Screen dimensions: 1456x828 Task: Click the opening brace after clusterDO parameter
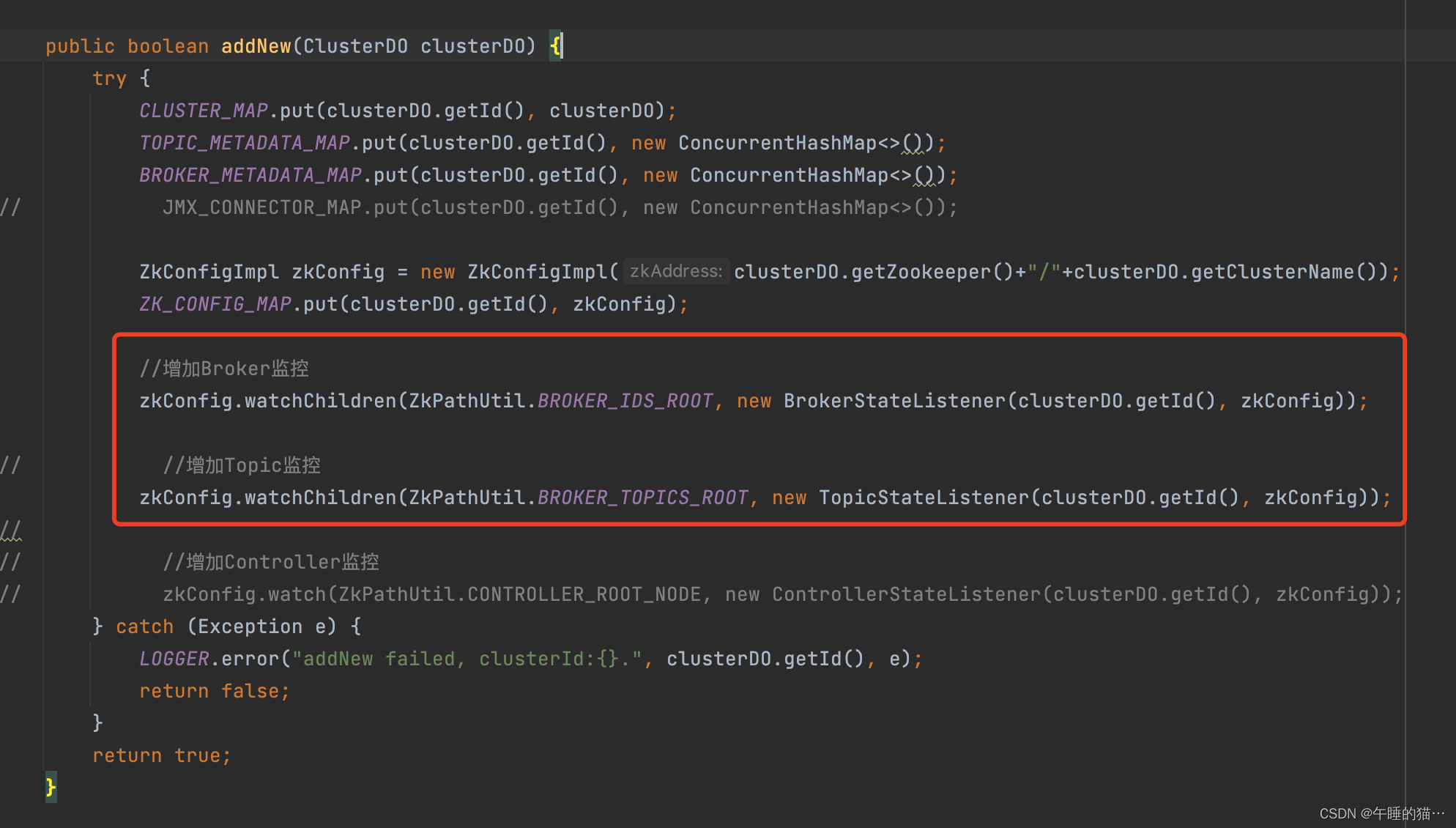tap(555, 46)
